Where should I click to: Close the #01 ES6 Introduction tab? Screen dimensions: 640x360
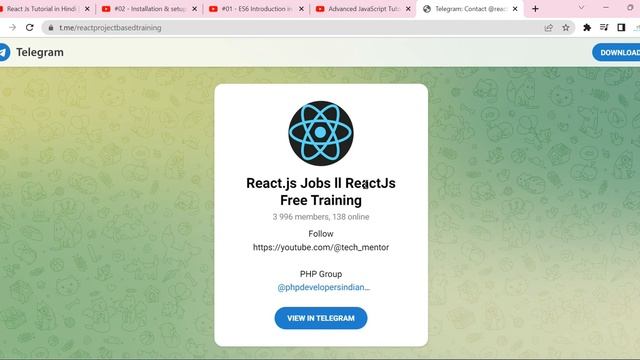click(301, 9)
